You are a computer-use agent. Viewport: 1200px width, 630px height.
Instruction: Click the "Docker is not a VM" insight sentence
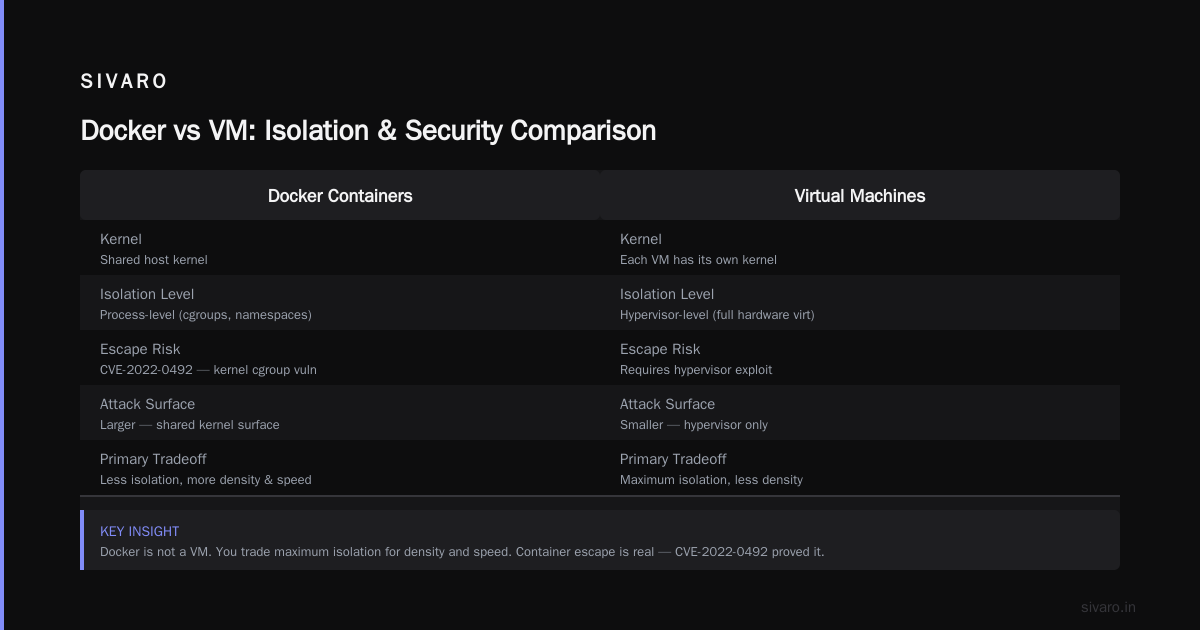coord(462,552)
